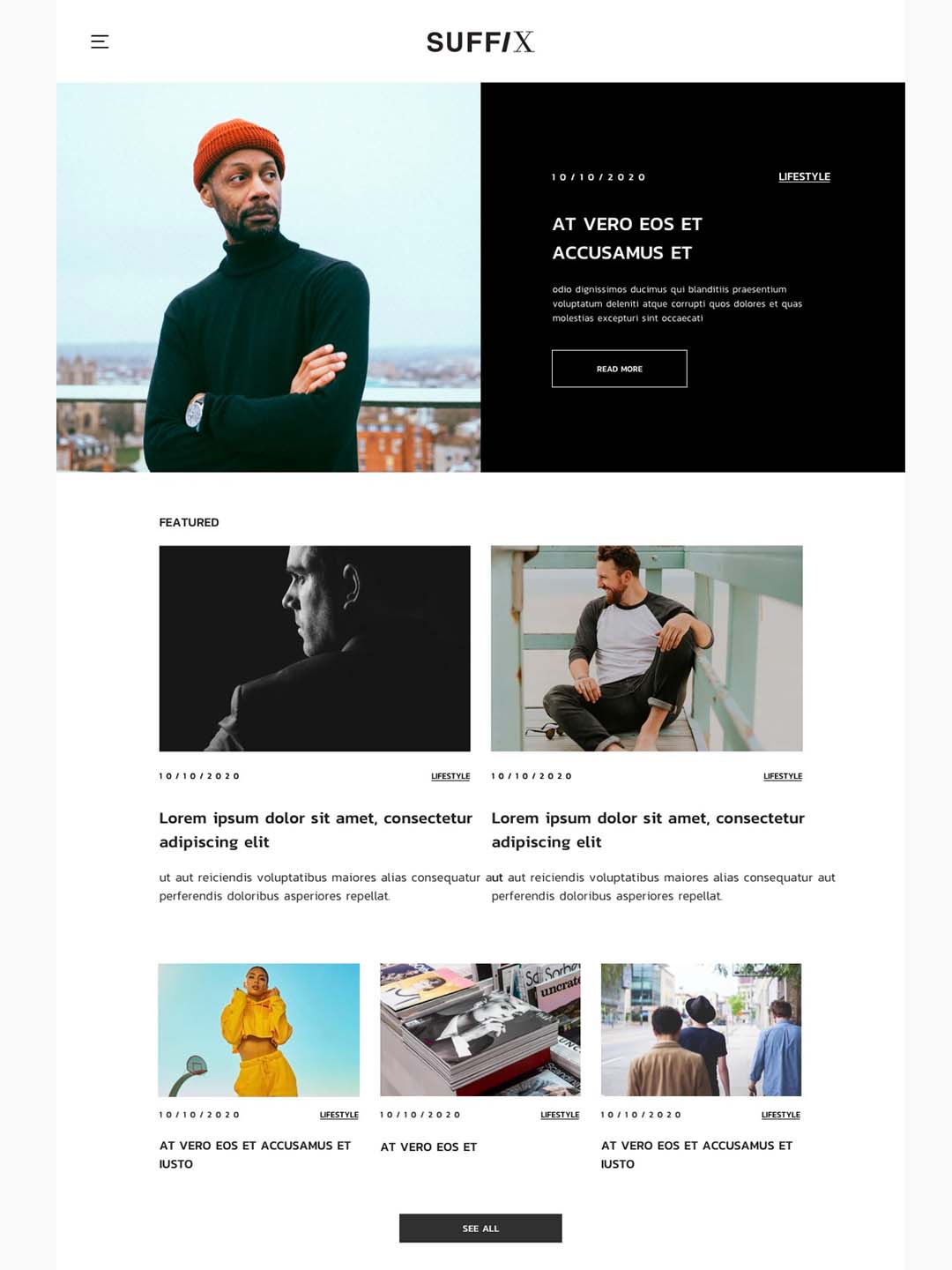Open the hamburger menu icon

tap(100, 41)
